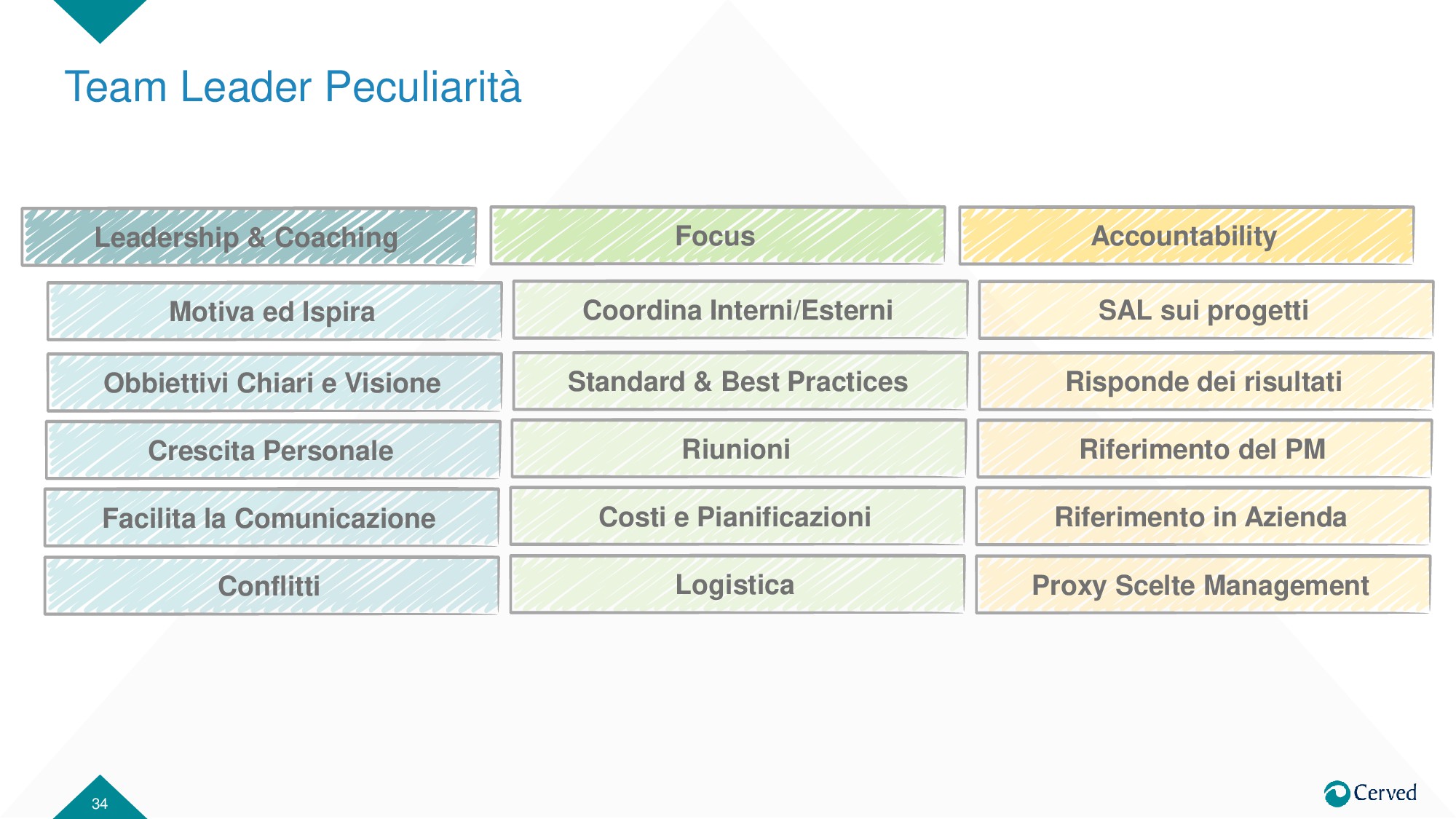Image resolution: width=1456 pixels, height=819 pixels.
Task: Click the Facilita la Comunicazione box
Action: (271, 518)
